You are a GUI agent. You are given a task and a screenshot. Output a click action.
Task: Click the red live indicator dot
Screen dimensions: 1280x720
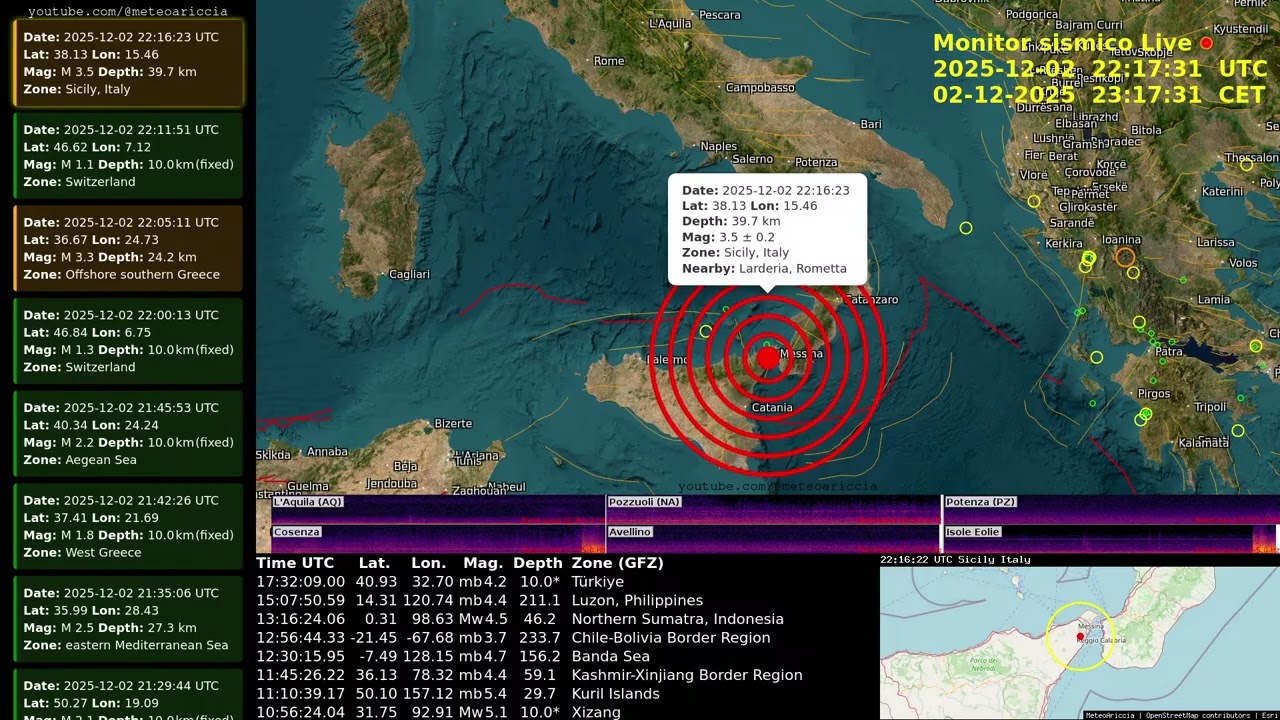1206,43
